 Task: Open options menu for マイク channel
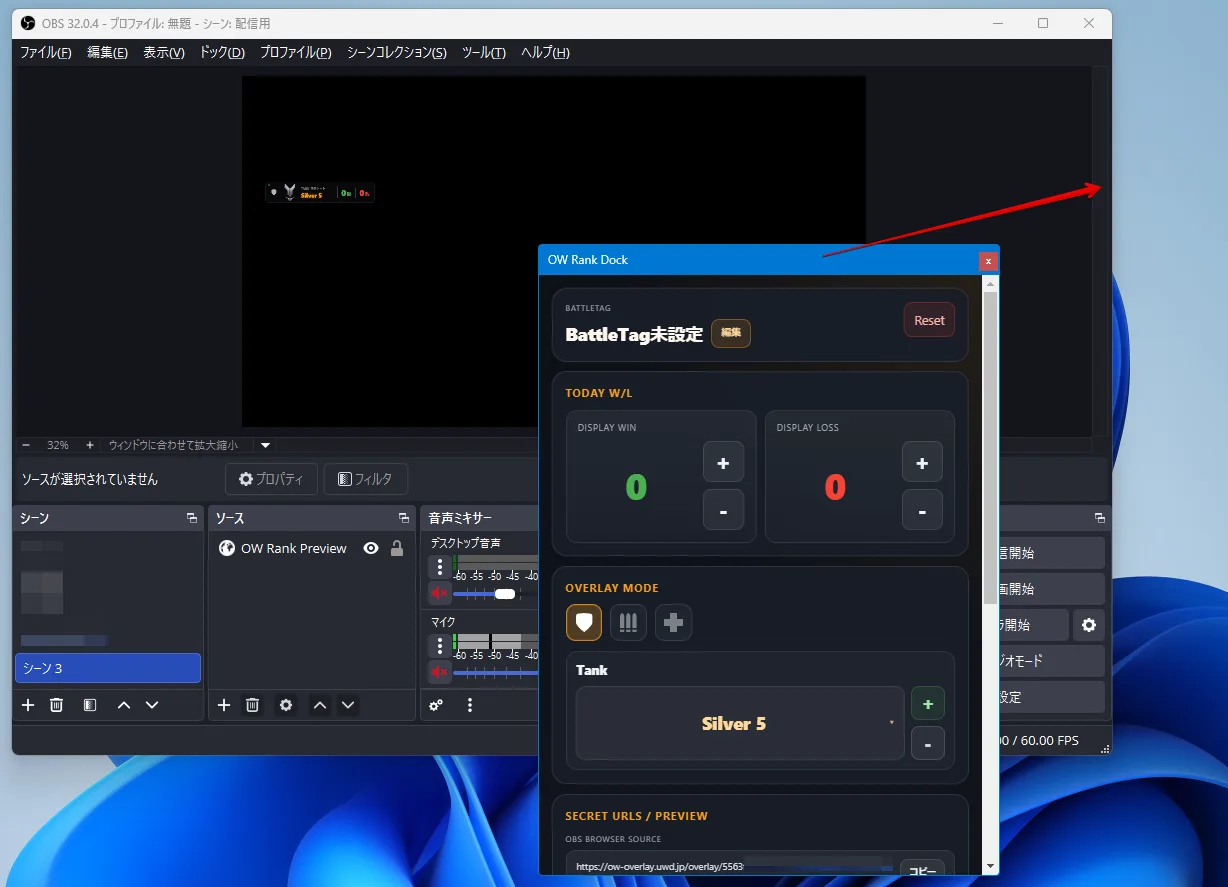439,646
